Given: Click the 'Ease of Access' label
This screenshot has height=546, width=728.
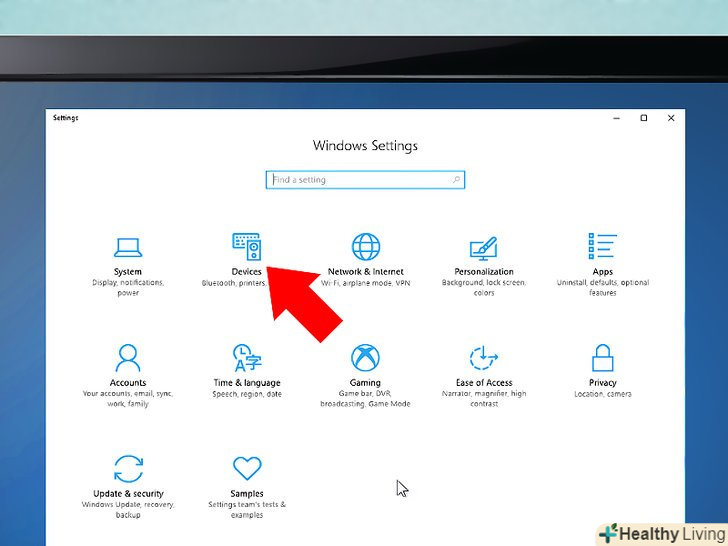Looking at the screenshot, I should [x=484, y=383].
